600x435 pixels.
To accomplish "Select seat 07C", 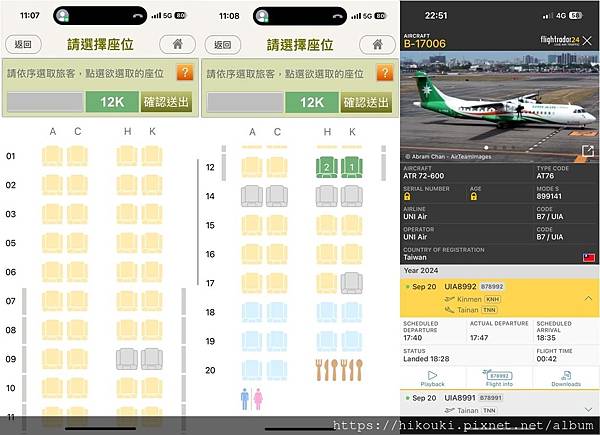I will pyautogui.click(x=77, y=301).
